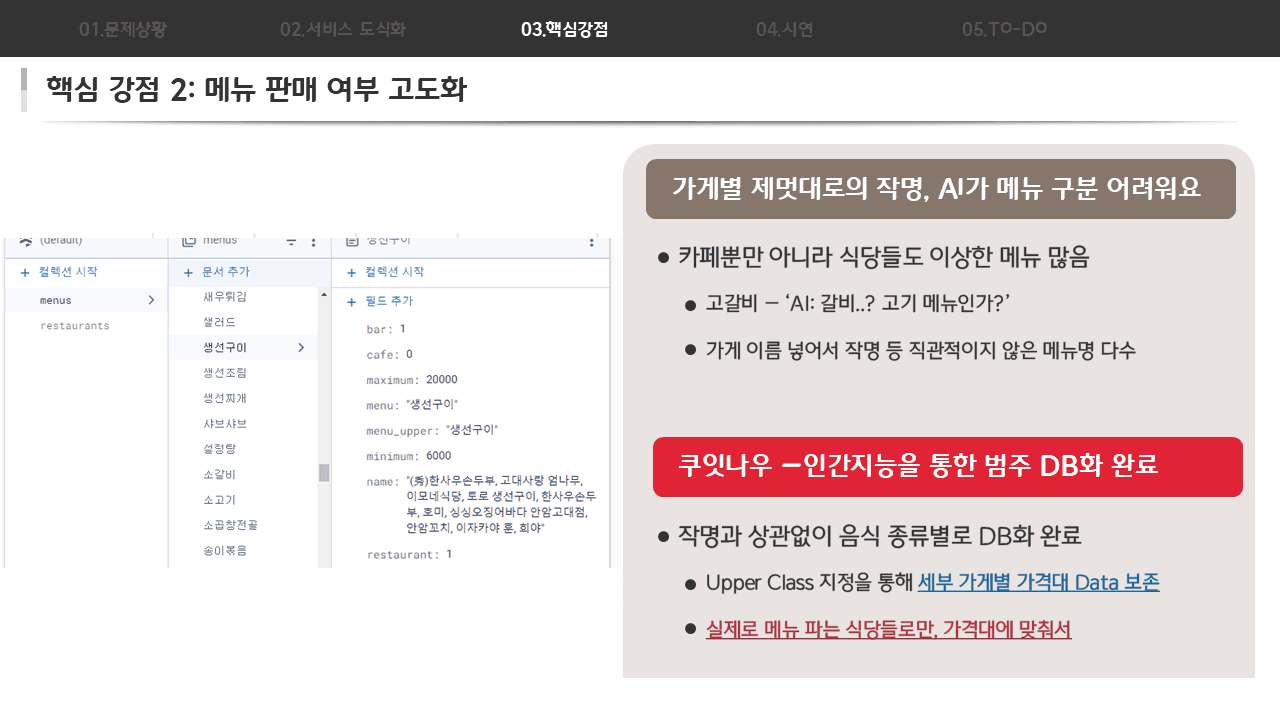This screenshot has width=1280, height=720.
Task: Click the menu: "생선구이" field
Action: coord(412,405)
